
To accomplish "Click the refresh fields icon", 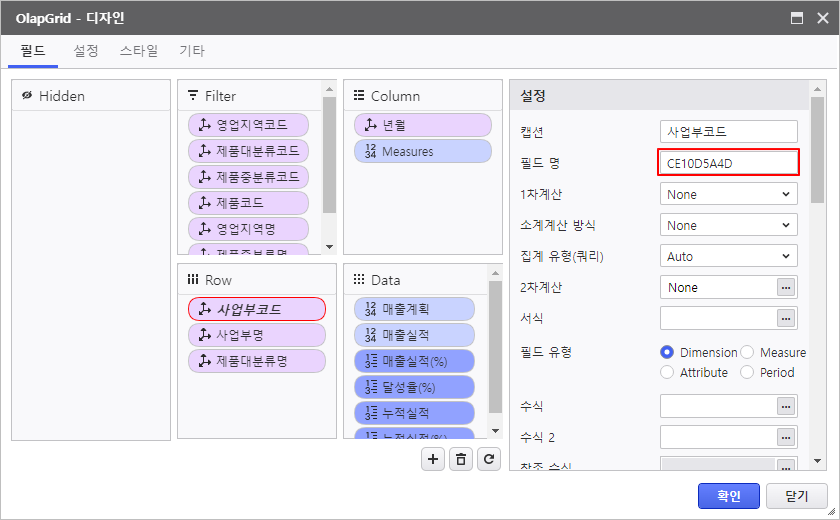I will pos(488,459).
